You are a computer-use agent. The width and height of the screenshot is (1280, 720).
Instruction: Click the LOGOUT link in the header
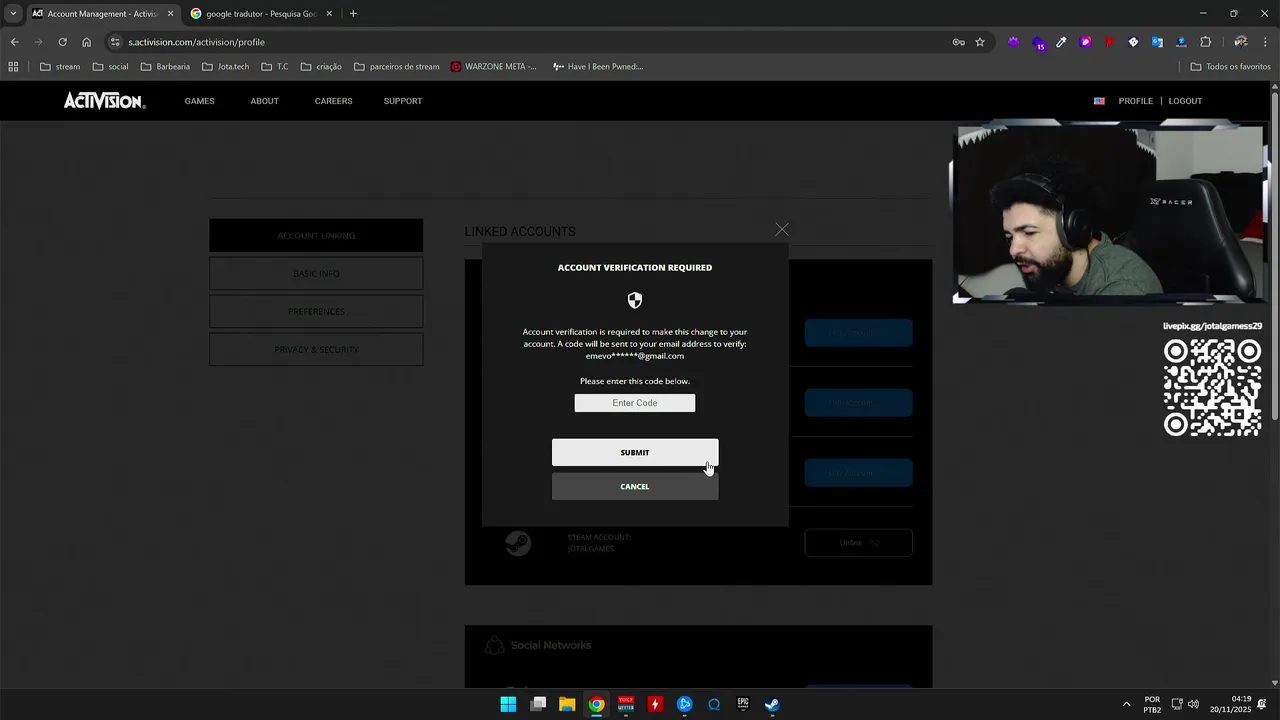[1185, 101]
